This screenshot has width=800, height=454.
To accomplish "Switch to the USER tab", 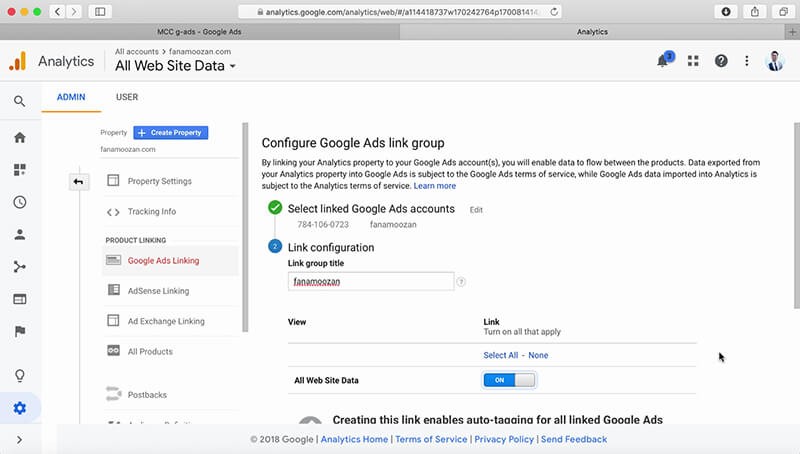I will click(x=127, y=97).
